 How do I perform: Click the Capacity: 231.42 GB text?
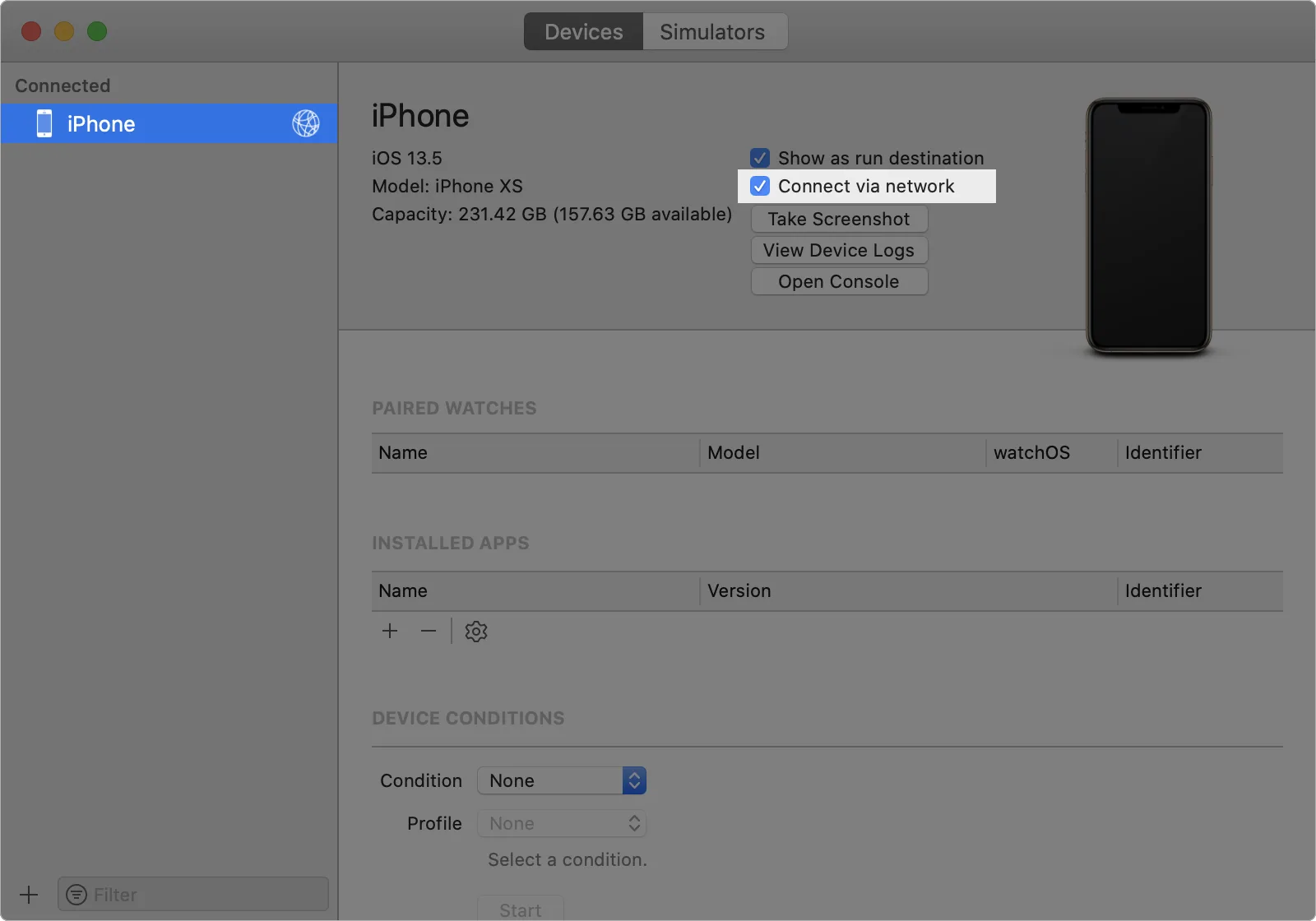click(x=552, y=214)
